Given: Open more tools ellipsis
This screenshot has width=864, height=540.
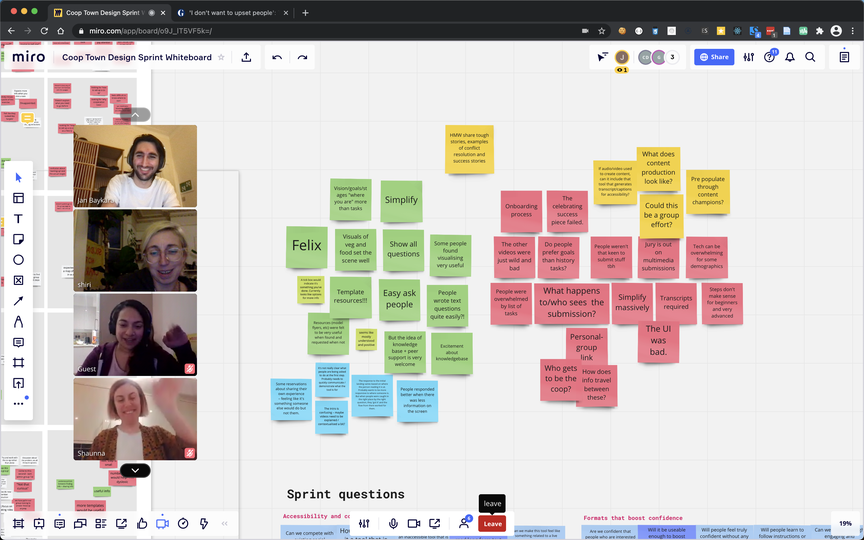Looking at the screenshot, I should [x=18, y=403].
